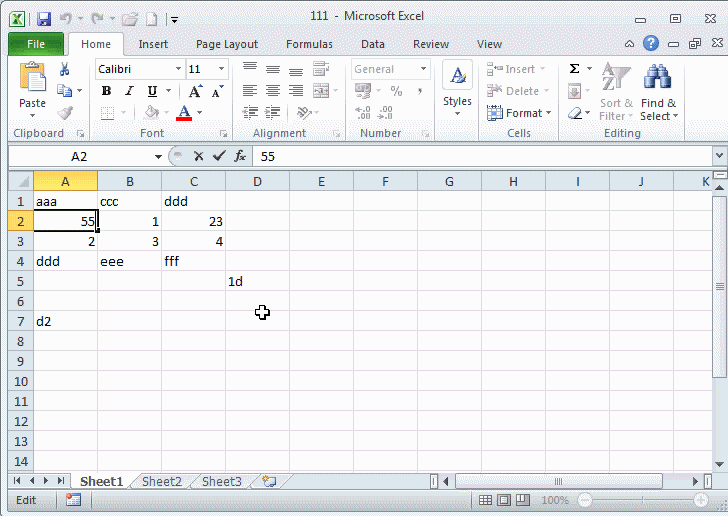Open the cell Styles button
The height and width of the screenshot is (516, 728).
(x=457, y=90)
